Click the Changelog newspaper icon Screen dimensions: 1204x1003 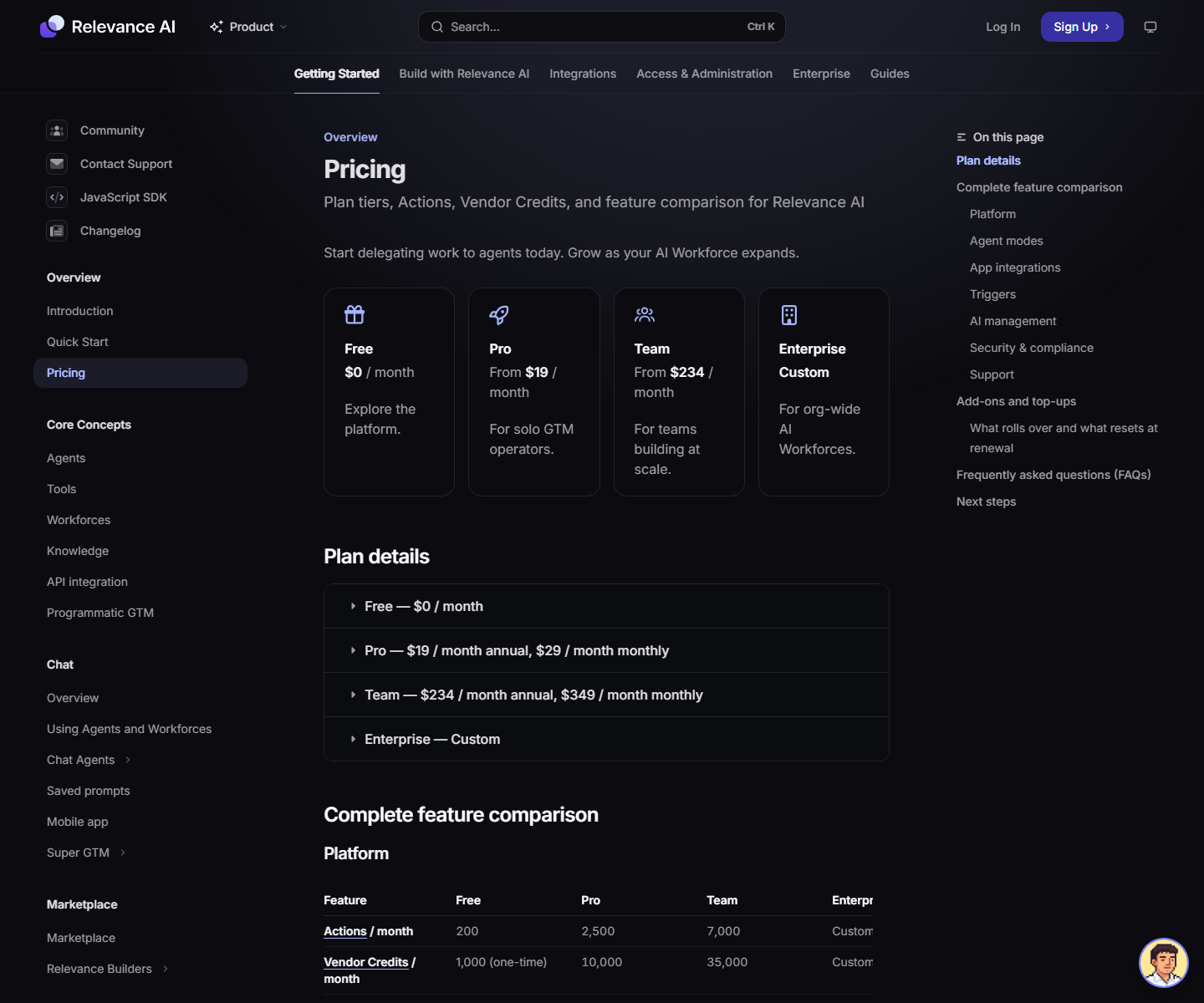[57, 231]
